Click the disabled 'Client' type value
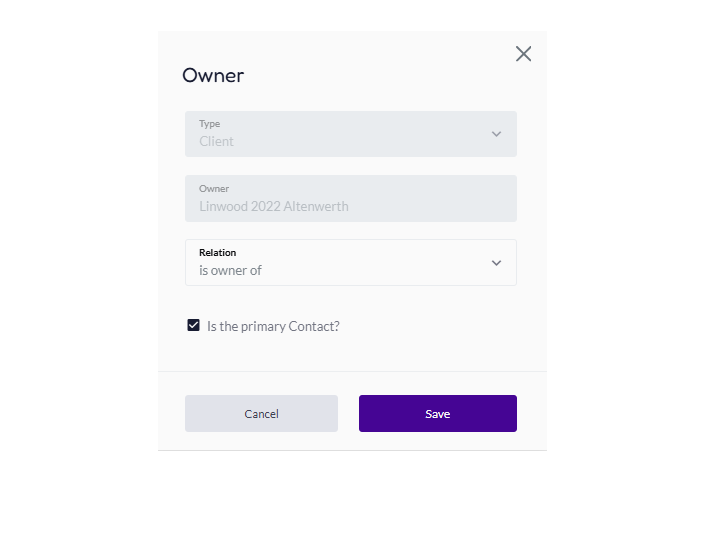This screenshot has height=547, width=705. coord(216,142)
